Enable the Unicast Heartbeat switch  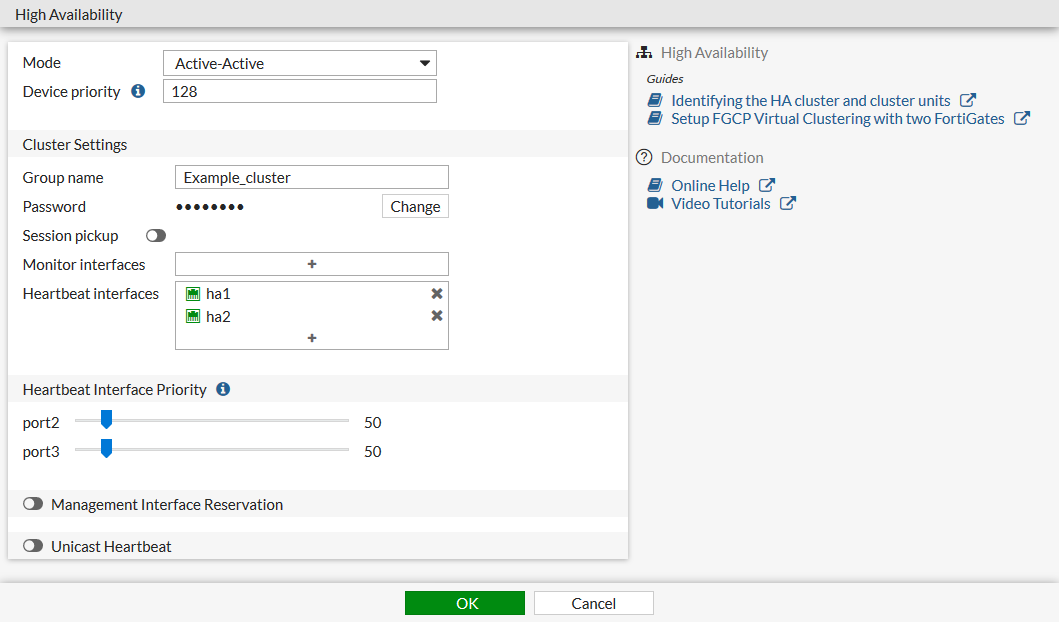(34, 546)
